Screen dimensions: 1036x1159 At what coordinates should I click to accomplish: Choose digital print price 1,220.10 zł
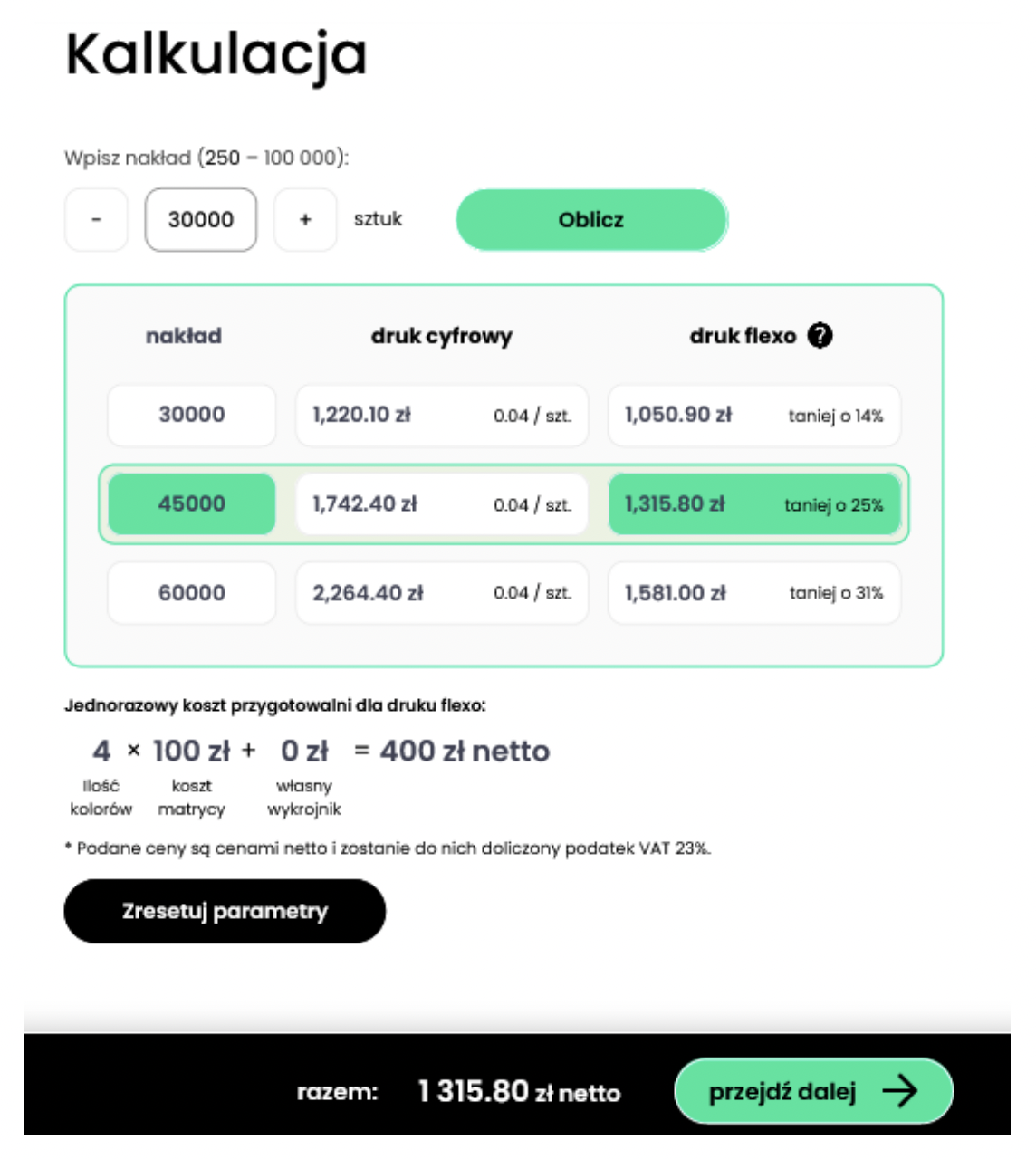[442, 416]
